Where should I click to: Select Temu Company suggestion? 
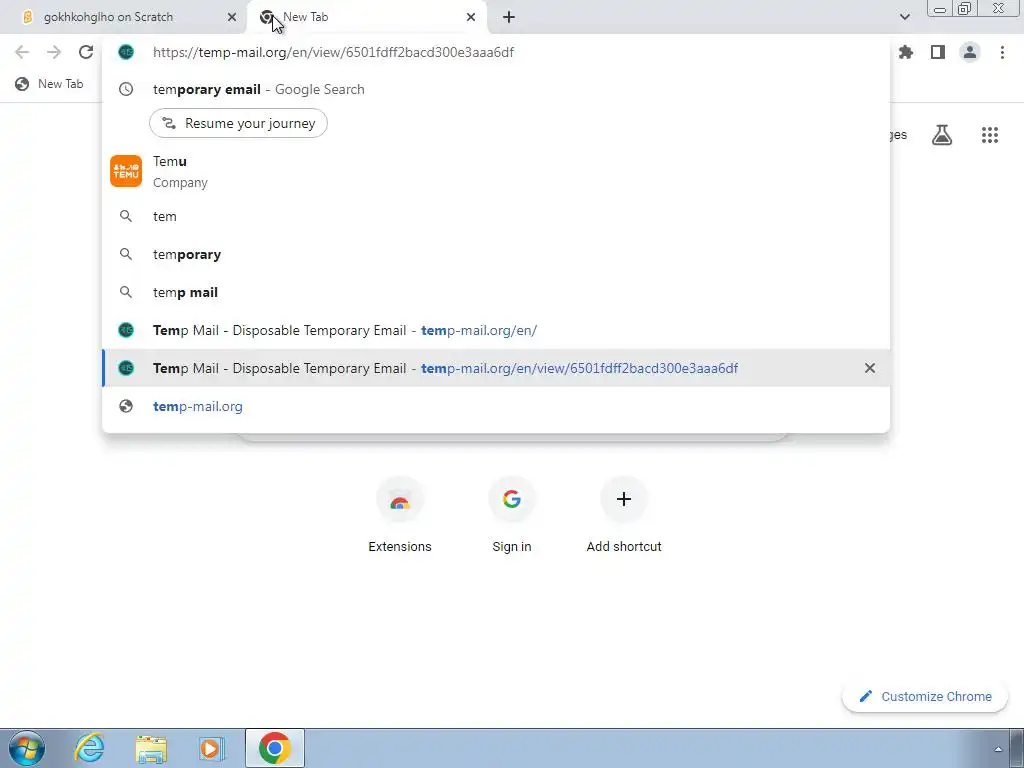(496, 171)
